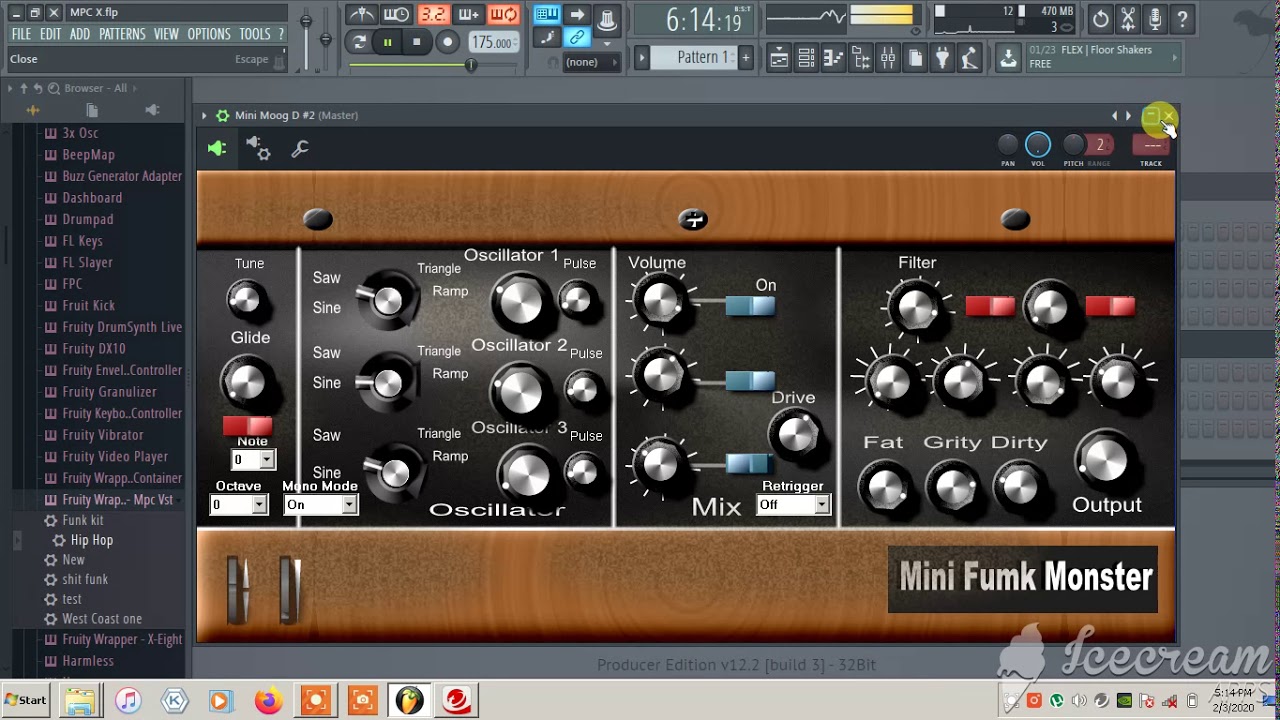The width and height of the screenshot is (1280, 720).
Task: Toggle Oscillator 2 mix switch
Action: coord(750,381)
